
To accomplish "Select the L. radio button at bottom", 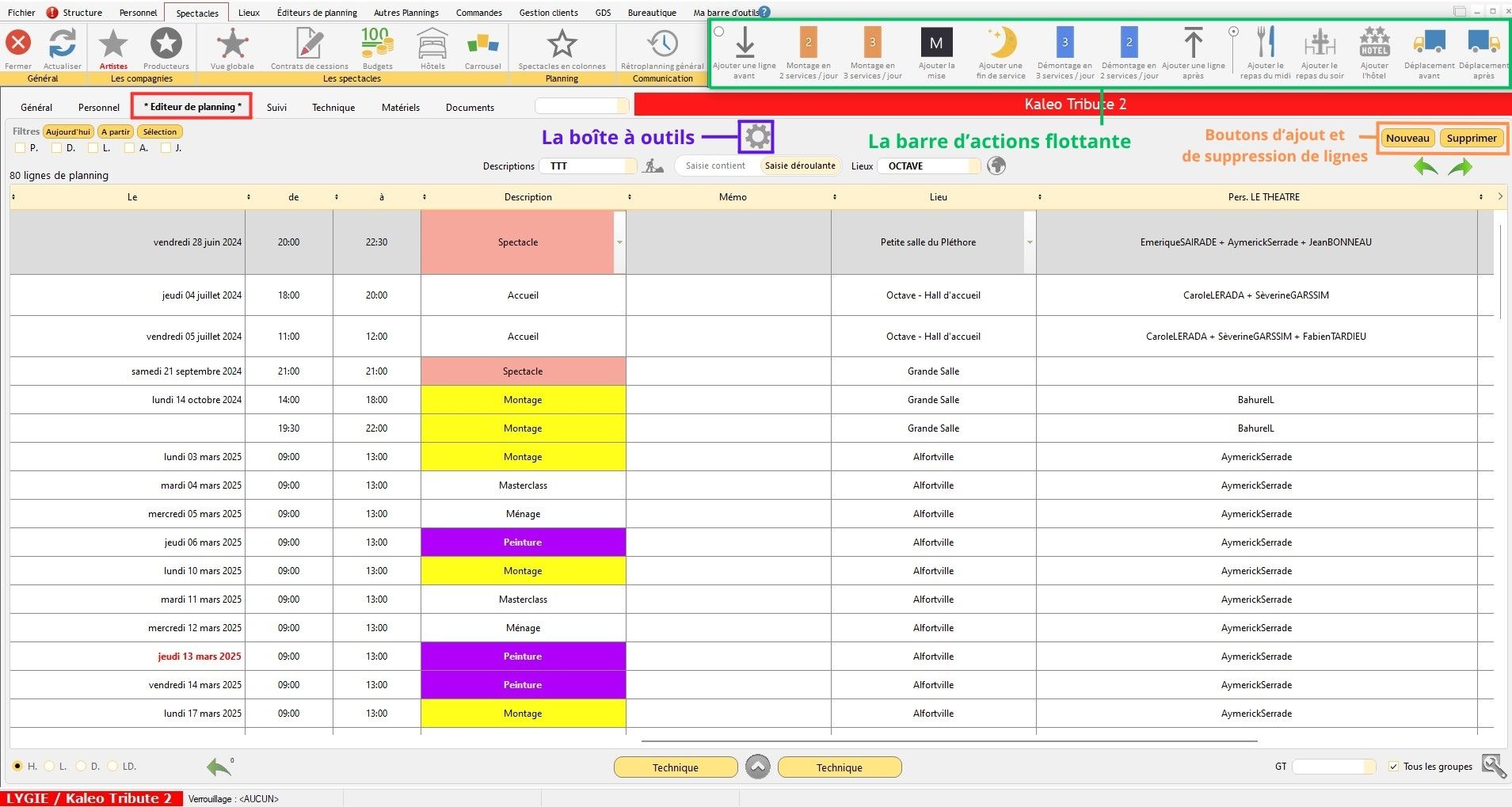I will click(x=50, y=767).
